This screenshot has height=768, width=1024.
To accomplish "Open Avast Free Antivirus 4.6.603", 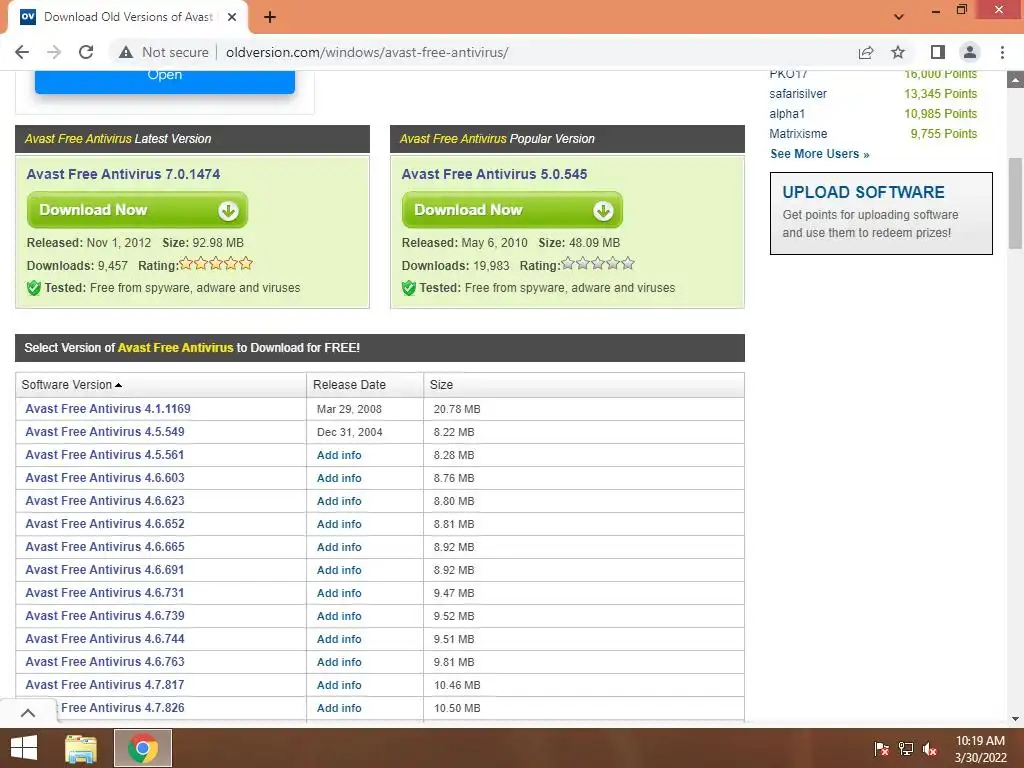I will [104, 477].
